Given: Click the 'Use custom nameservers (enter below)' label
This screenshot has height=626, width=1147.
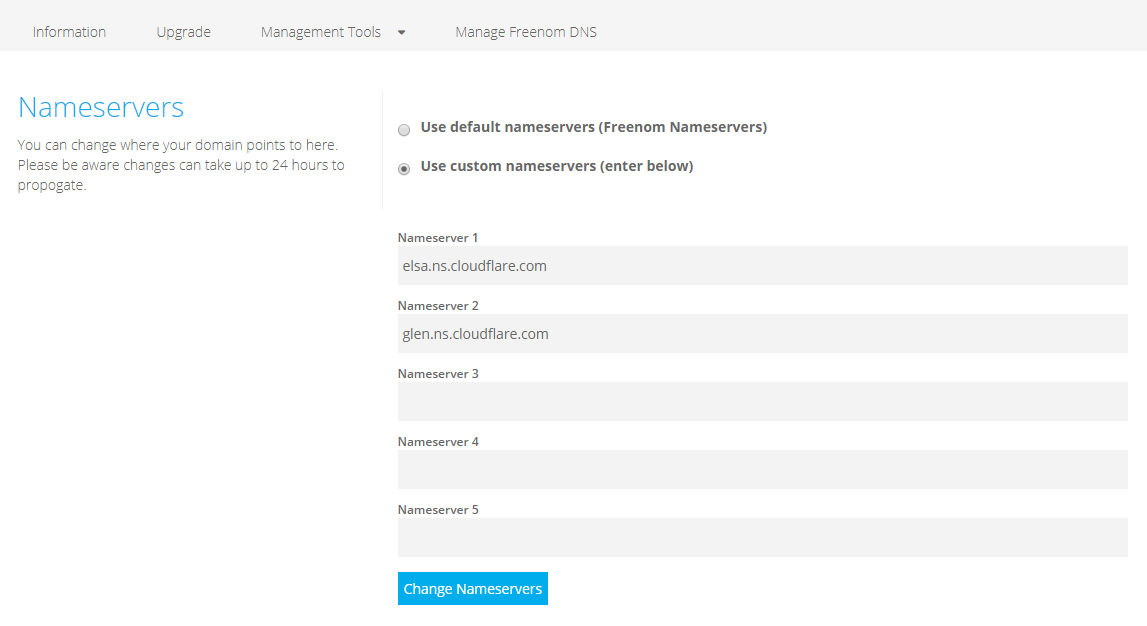Looking at the screenshot, I should pyautogui.click(x=557, y=166).
